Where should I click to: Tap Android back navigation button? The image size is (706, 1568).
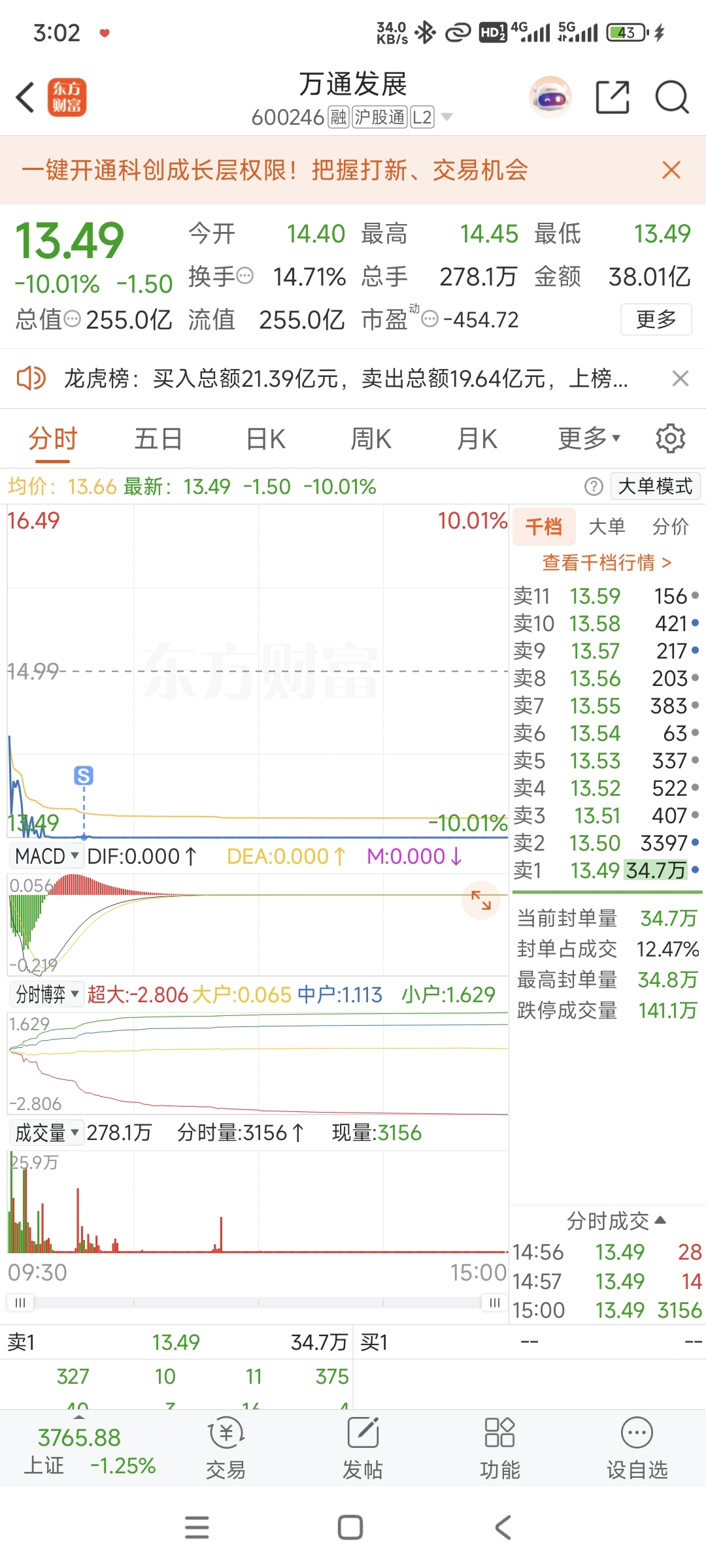pyautogui.click(x=503, y=1527)
